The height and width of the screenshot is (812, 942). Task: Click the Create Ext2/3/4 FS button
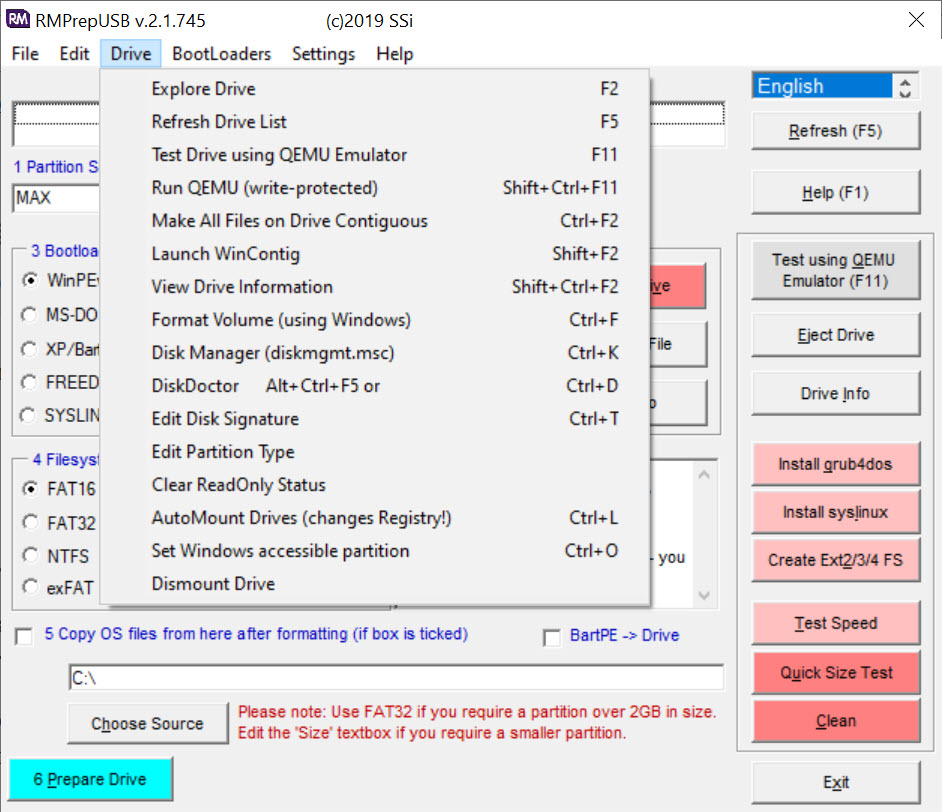pos(836,560)
